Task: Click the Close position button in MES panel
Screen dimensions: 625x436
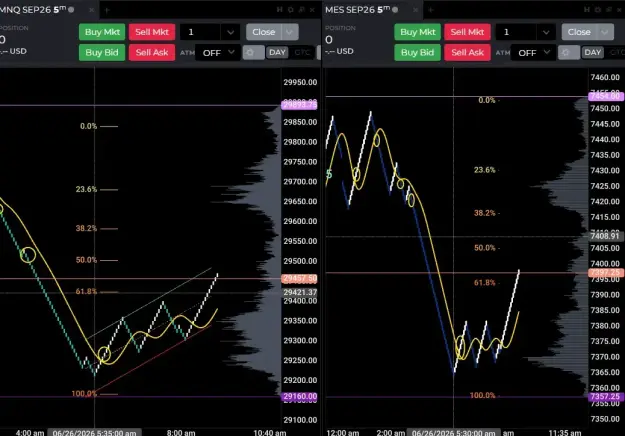Action: click(580, 32)
